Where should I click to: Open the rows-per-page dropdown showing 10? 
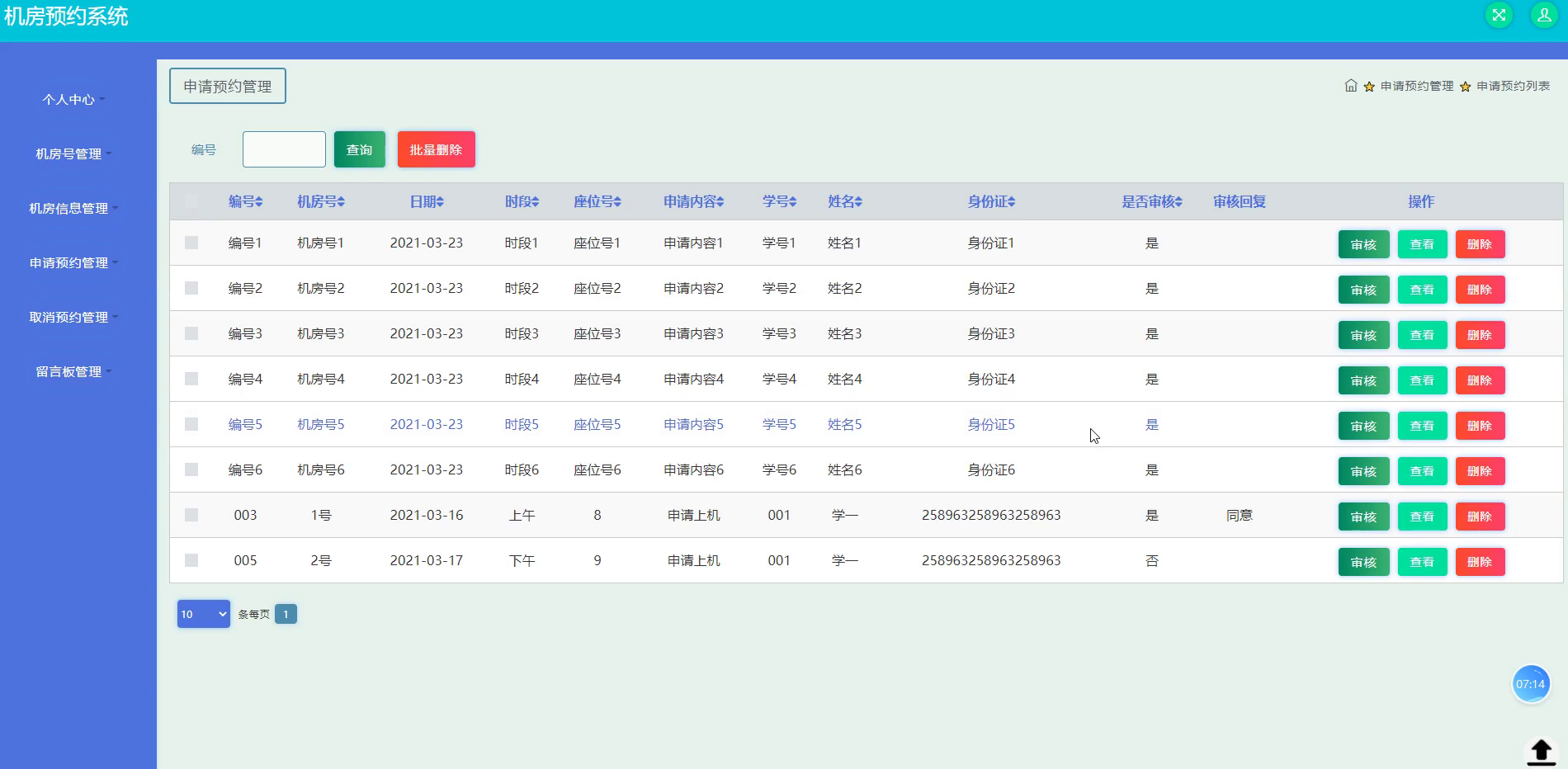pos(204,614)
